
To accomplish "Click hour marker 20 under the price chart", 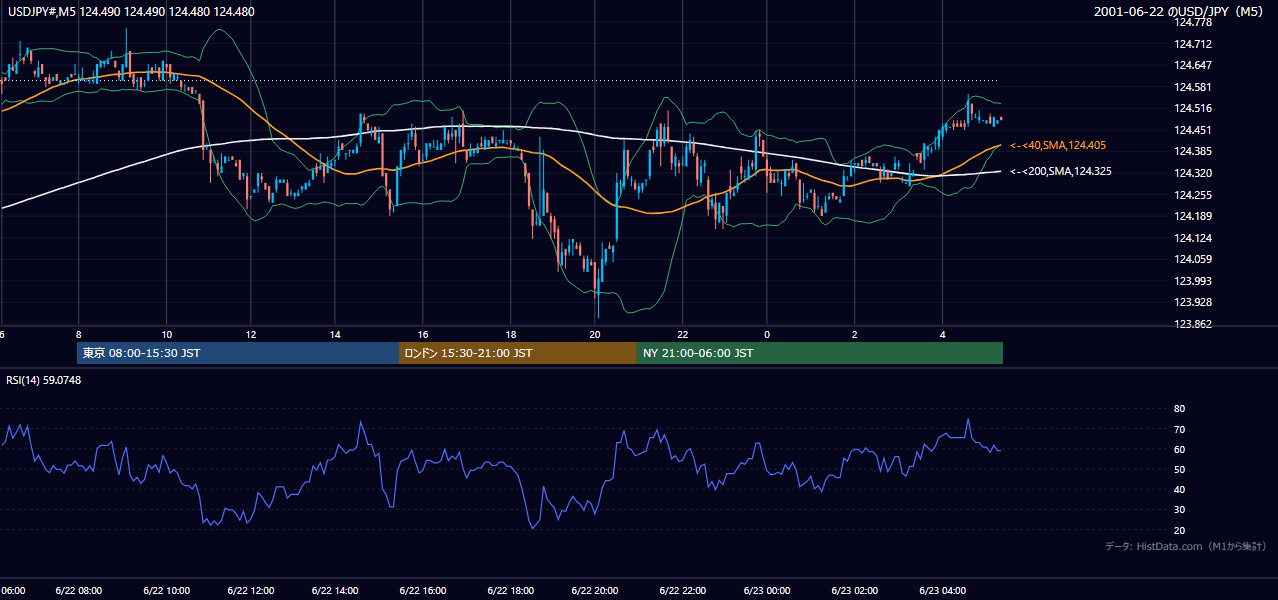I will pyautogui.click(x=595, y=334).
